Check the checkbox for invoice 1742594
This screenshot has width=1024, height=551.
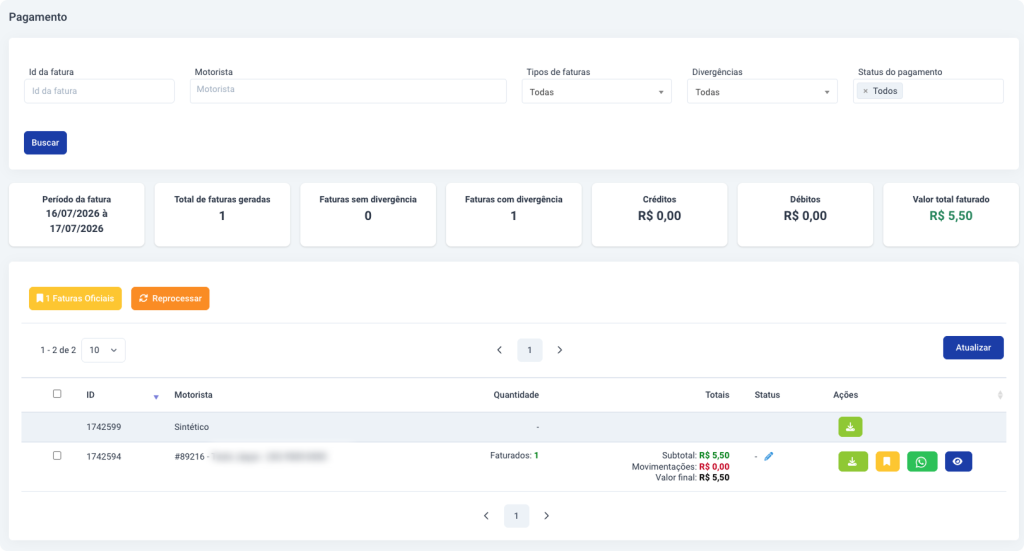coord(57,456)
